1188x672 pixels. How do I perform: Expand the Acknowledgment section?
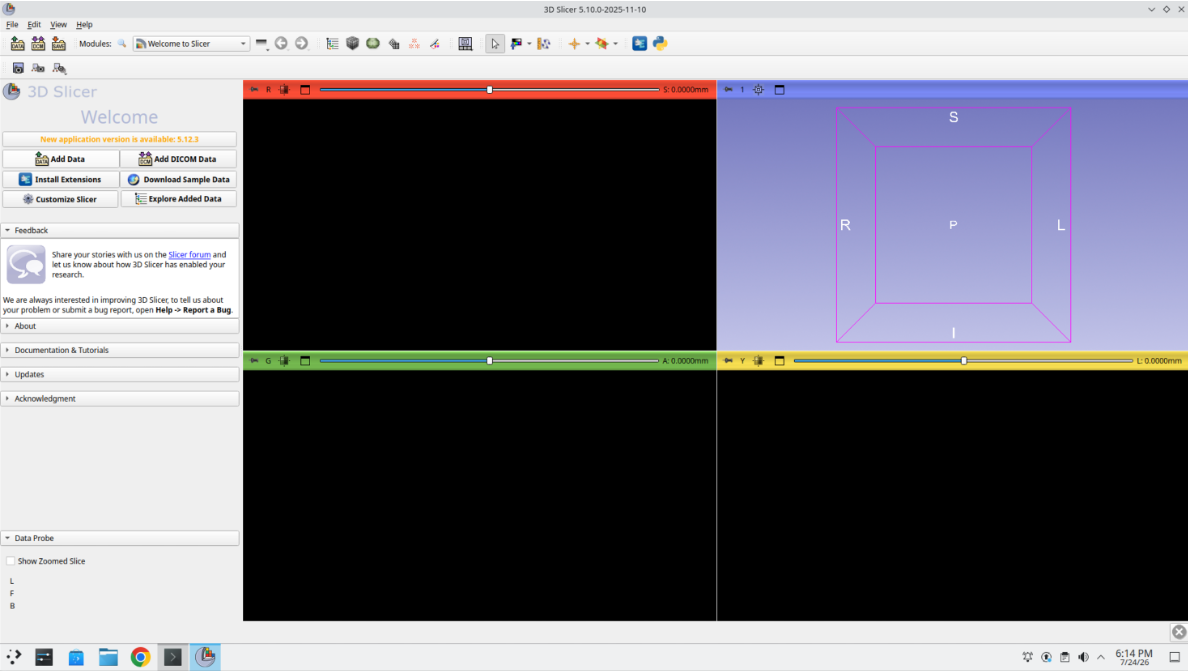[120, 399]
